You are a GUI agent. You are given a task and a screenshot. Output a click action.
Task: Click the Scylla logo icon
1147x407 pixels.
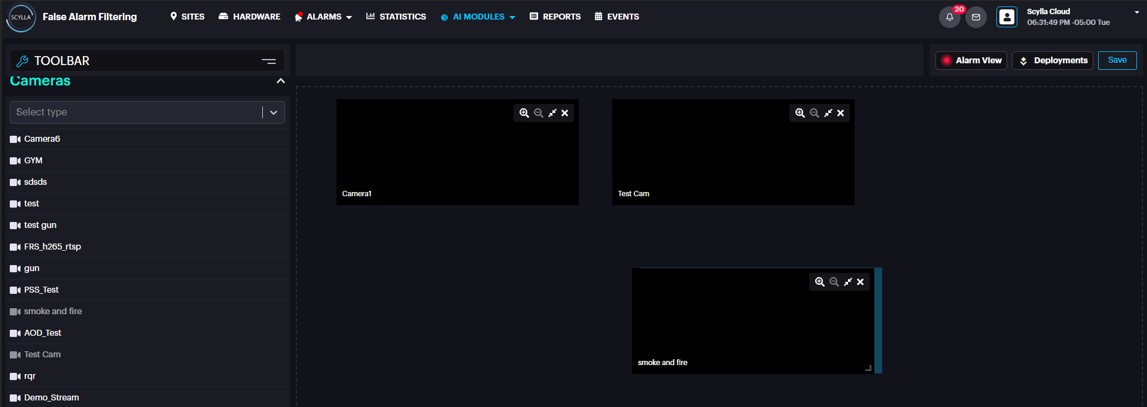tap(21, 17)
